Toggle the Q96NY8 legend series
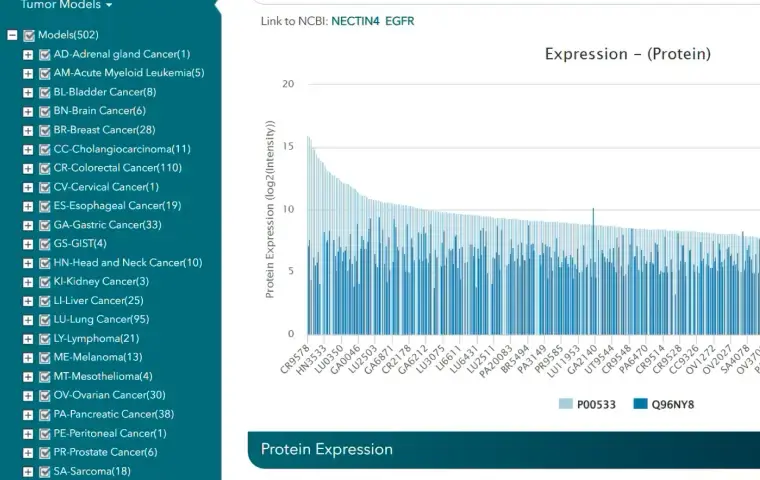The width and height of the screenshot is (760, 480). 672,405
